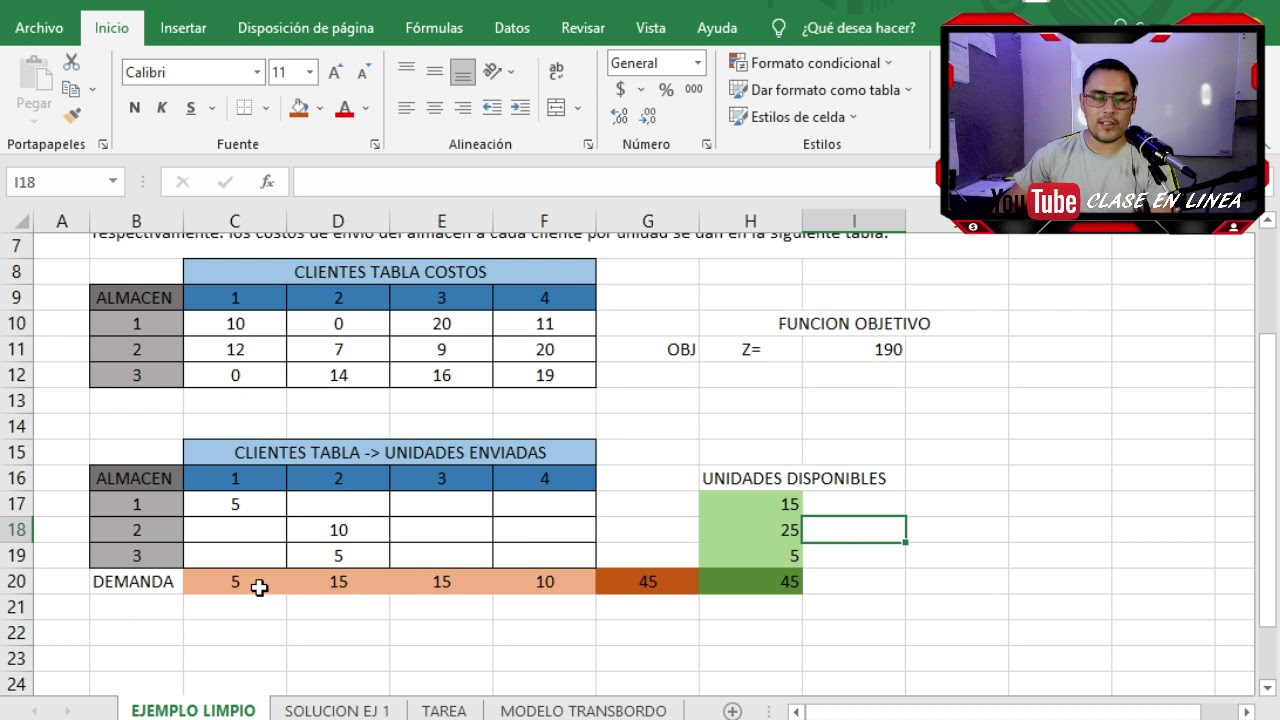This screenshot has height=720, width=1280.
Task: Click the red font color swatch
Action: tap(345, 108)
